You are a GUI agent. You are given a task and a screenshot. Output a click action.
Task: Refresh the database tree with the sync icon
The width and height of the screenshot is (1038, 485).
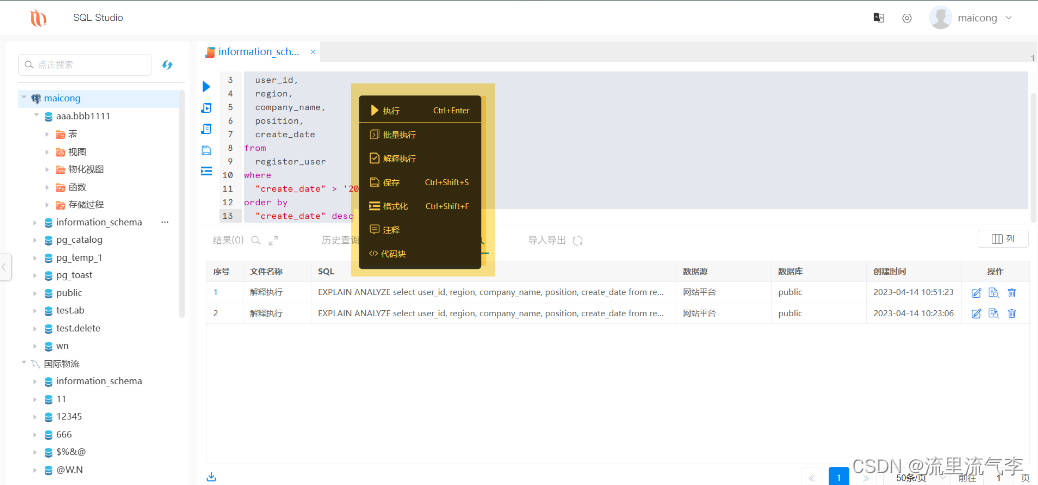click(x=167, y=65)
